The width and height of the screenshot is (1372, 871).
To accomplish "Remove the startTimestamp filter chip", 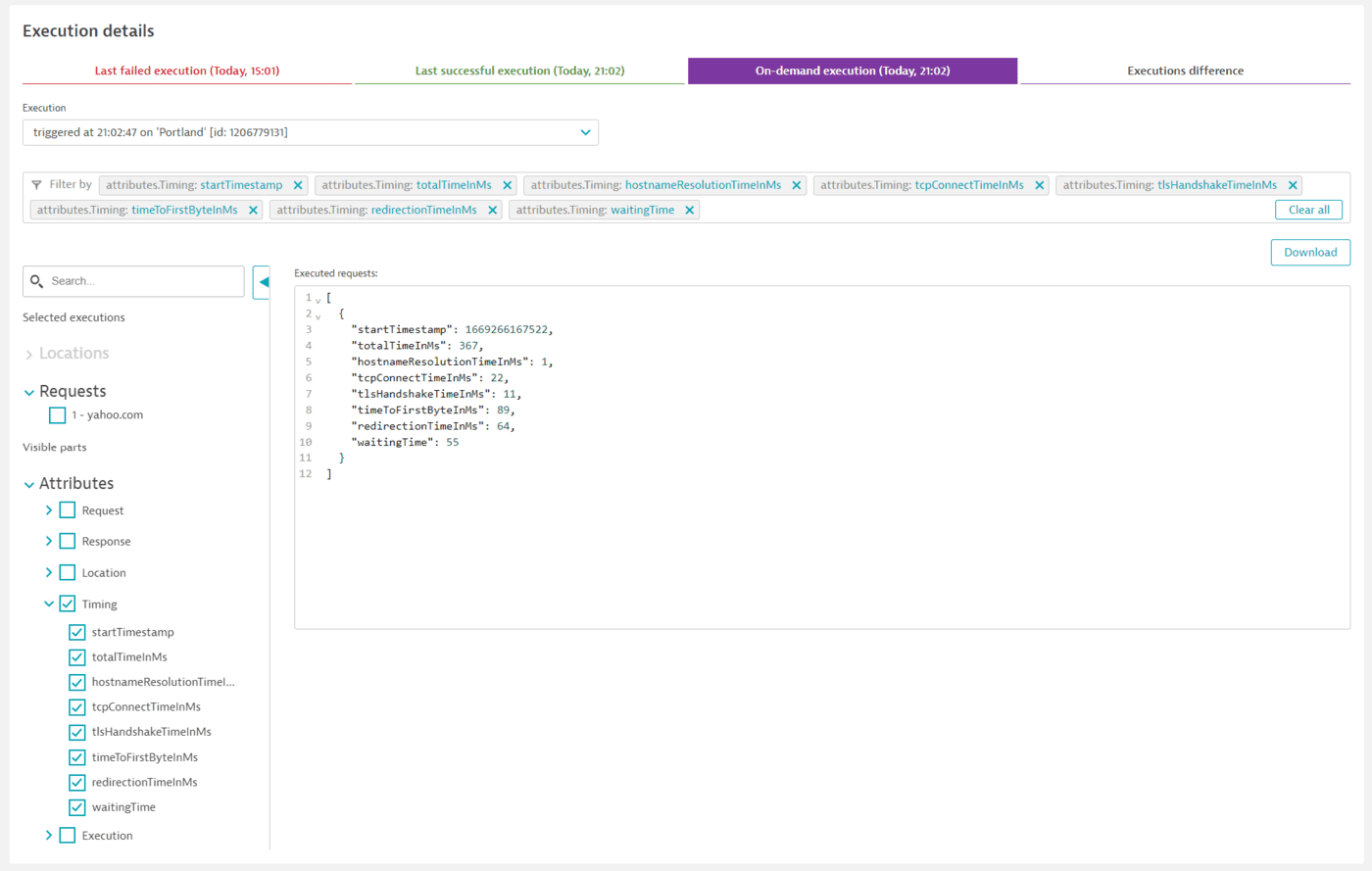I will click(x=297, y=184).
